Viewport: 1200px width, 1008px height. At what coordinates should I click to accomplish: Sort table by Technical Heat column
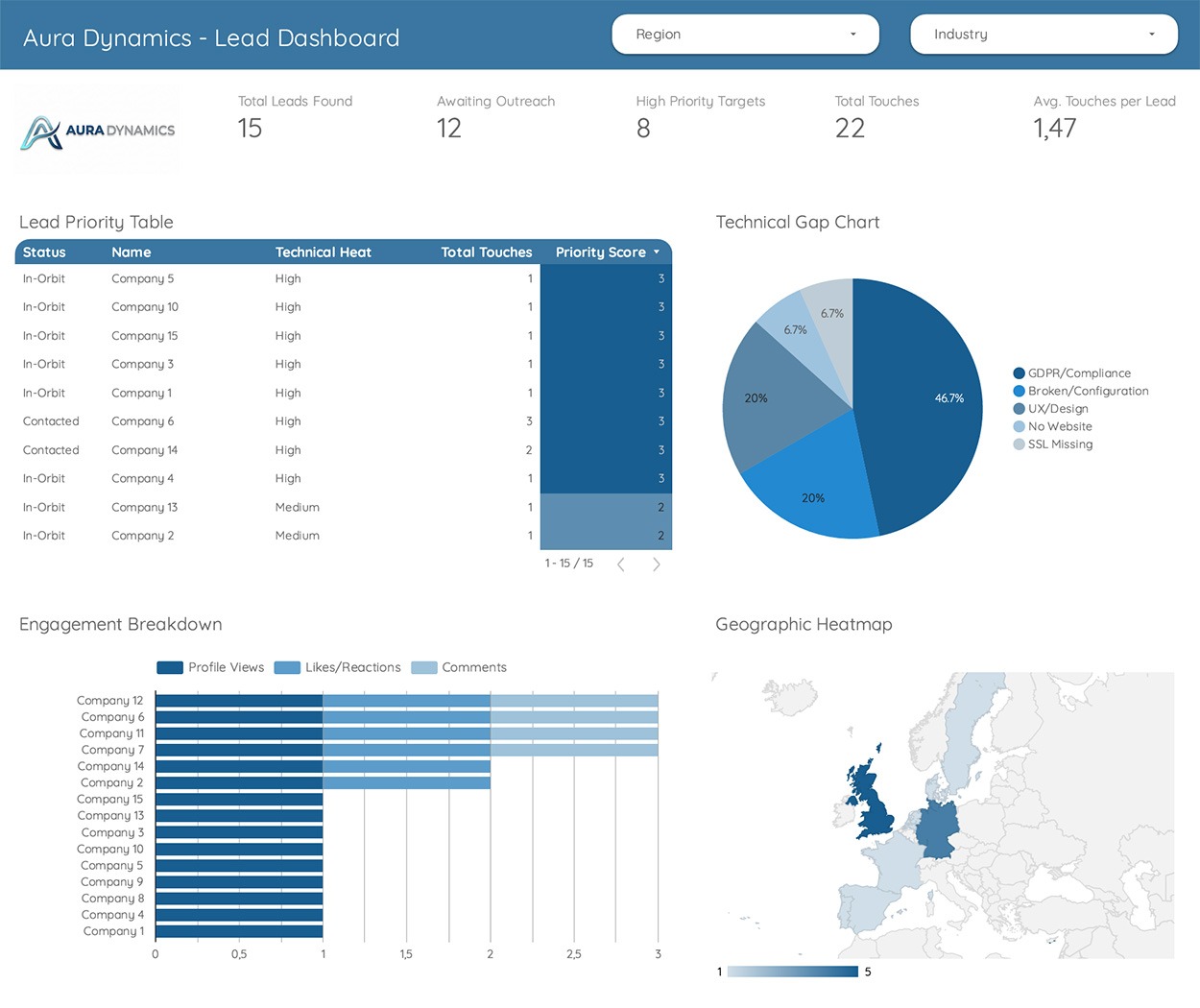click(x=323, y=252)
